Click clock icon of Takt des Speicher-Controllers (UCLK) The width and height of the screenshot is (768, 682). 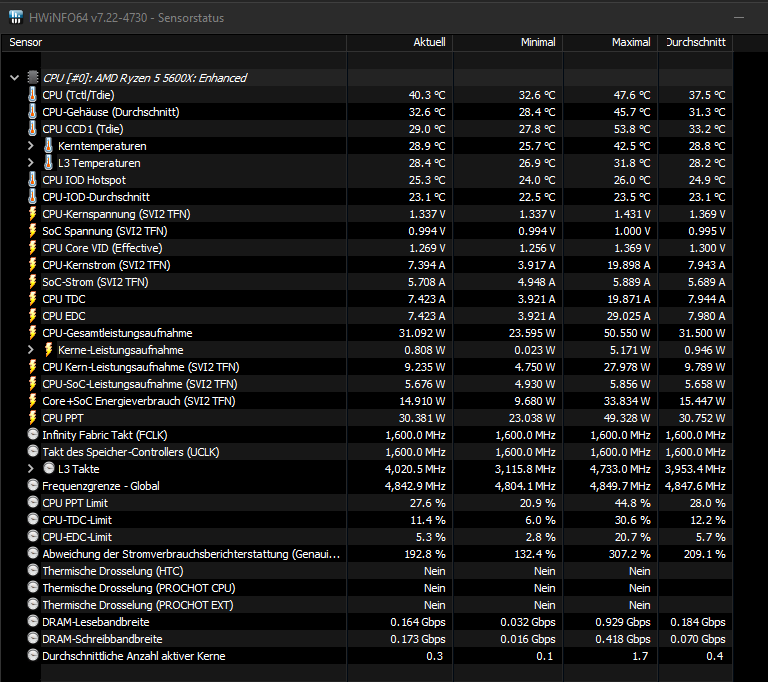[33, 451]
